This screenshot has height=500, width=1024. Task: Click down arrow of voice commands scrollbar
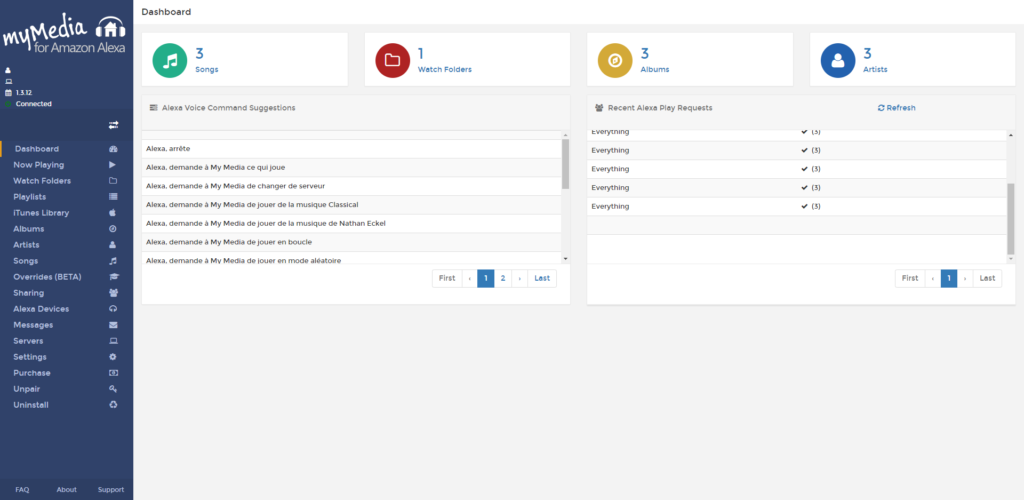(x=566, y=259)
